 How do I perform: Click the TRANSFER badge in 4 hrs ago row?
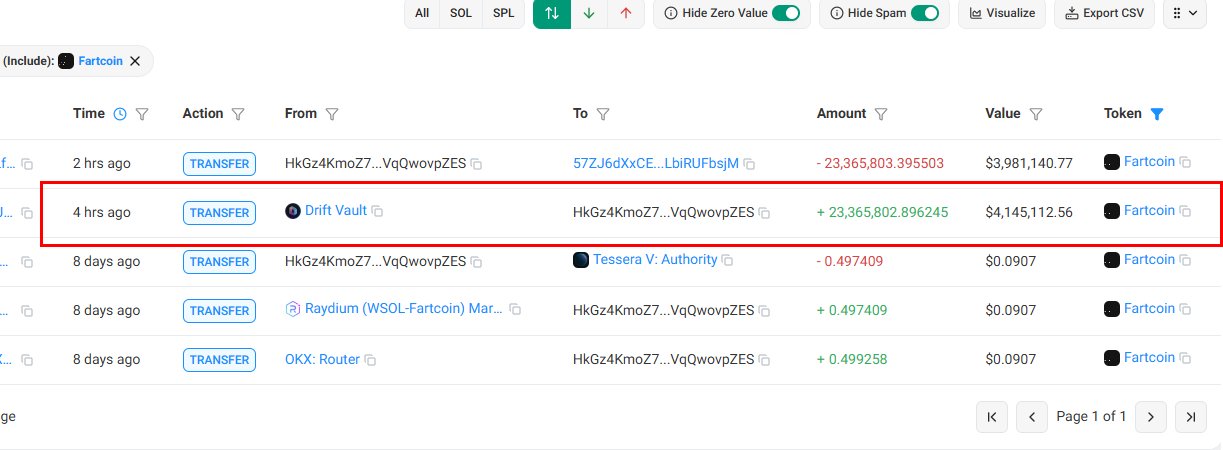pos(219,213)
